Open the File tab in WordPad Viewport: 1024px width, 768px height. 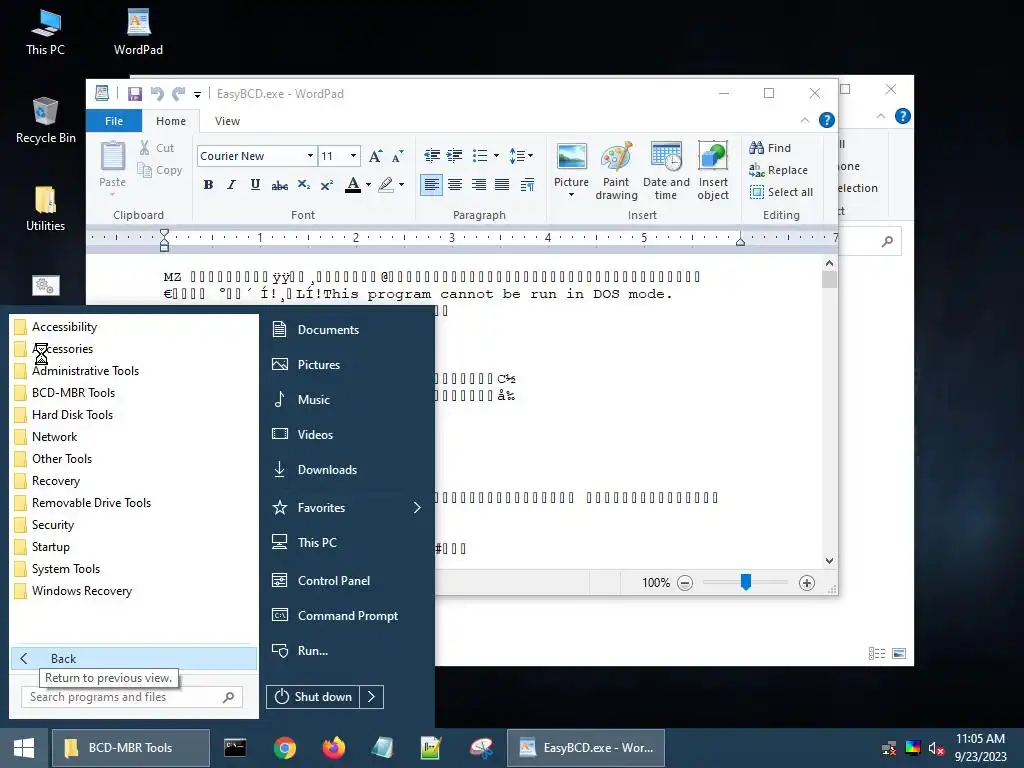coord(114,121)
